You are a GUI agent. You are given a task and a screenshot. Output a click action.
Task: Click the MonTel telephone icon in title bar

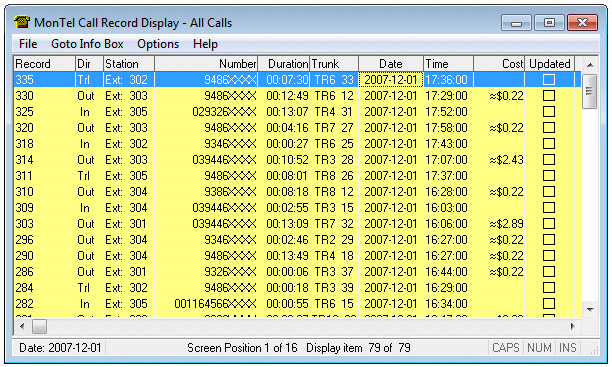[x=22, y=22]
